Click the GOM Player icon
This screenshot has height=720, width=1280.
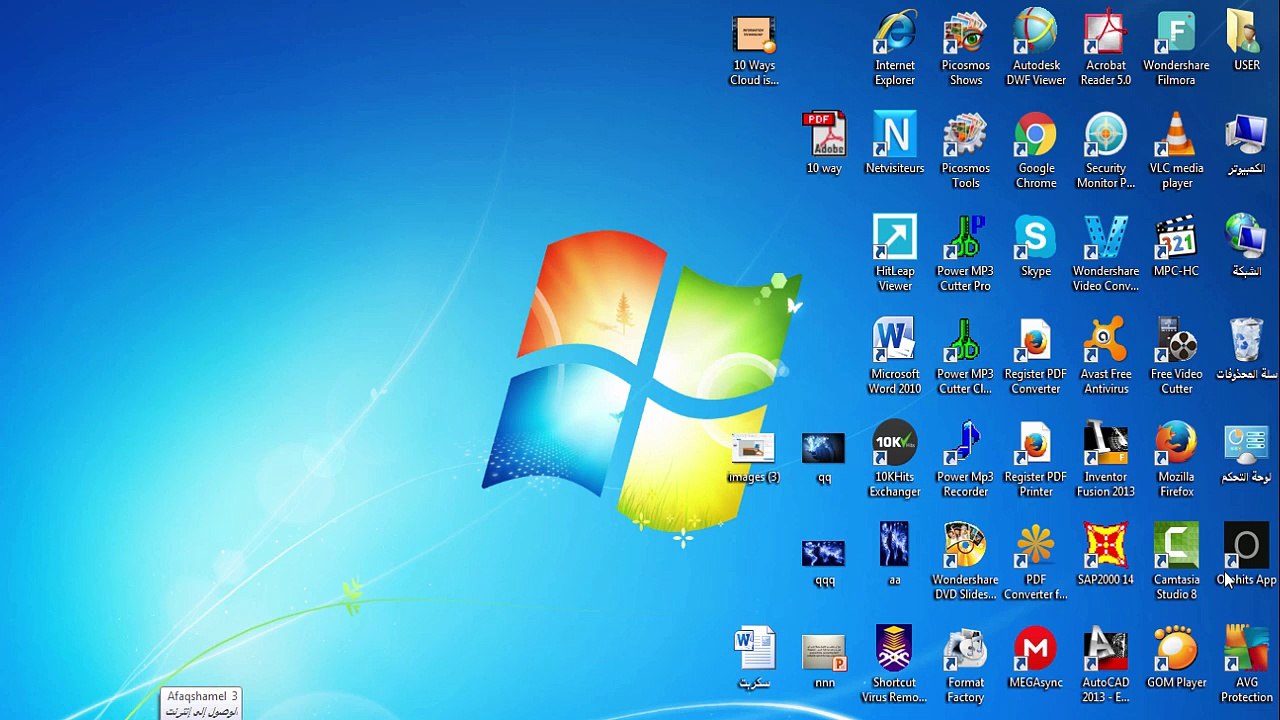coord(1177,657)
